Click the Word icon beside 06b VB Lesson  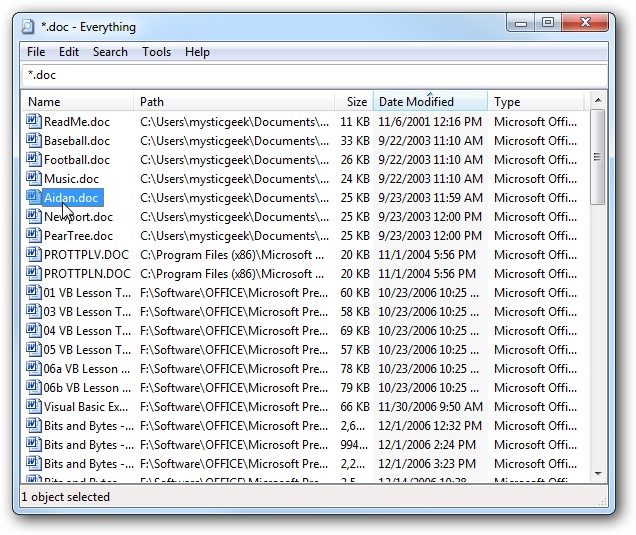click(34, 387)
